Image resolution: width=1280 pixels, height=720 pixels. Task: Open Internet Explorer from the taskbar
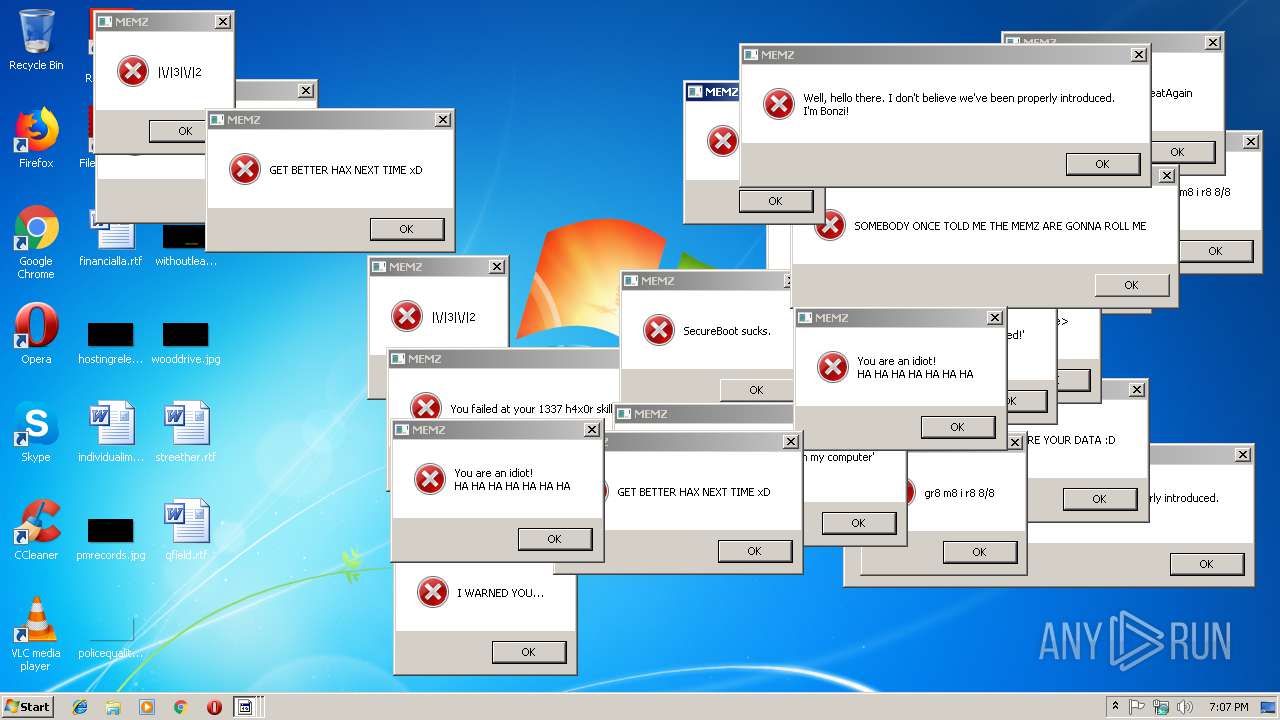80,707
